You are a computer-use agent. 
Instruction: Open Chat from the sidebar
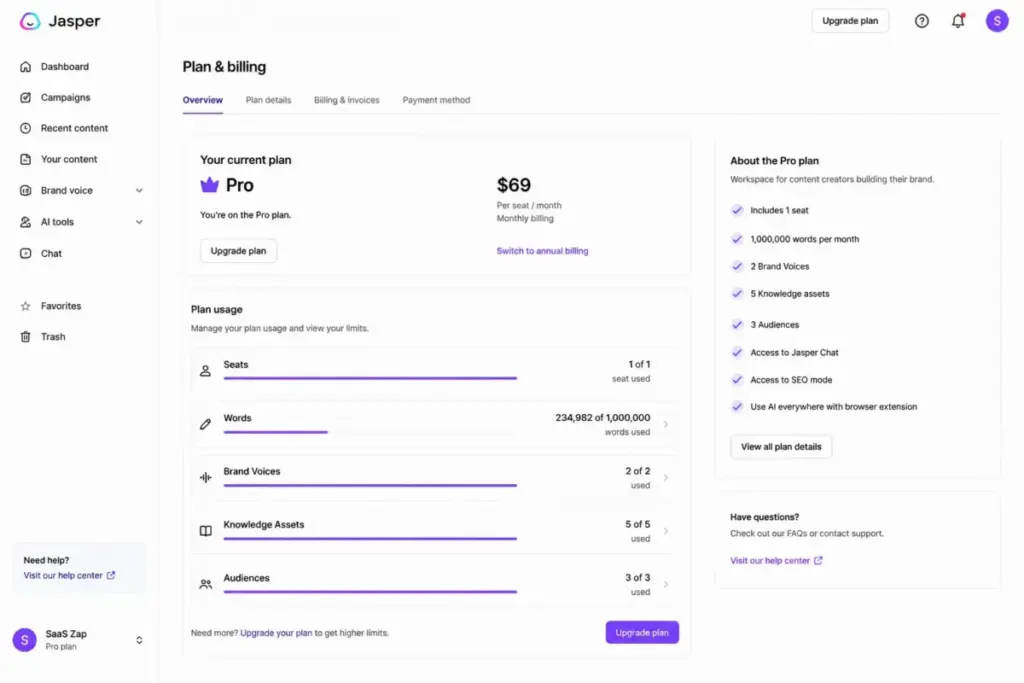pos(51,253)
